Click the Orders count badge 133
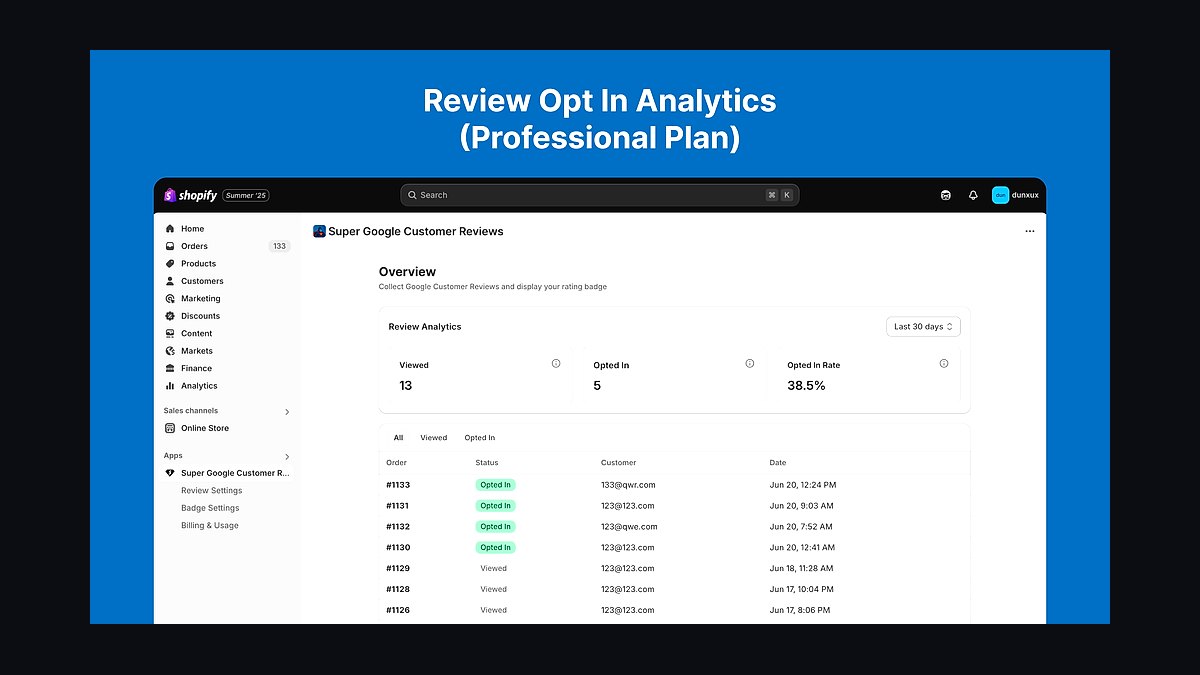The image size is (1200, 675). click(279, 246)
